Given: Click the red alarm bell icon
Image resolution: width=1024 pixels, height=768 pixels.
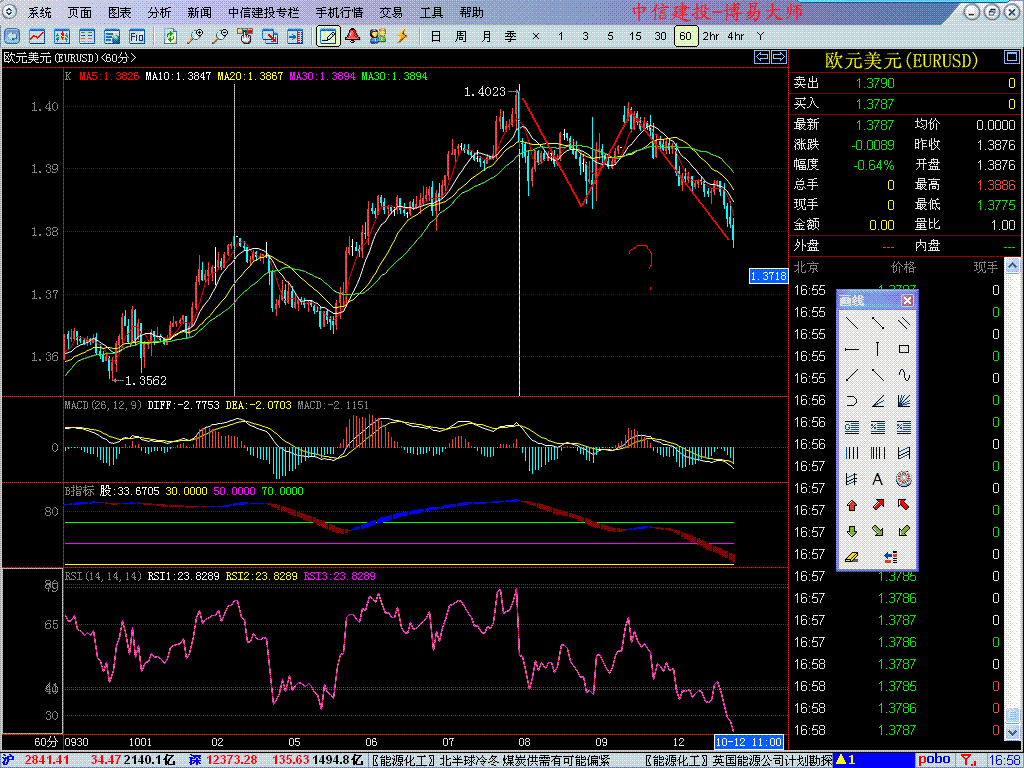Looking at the screenshot, I should (353, 36).
